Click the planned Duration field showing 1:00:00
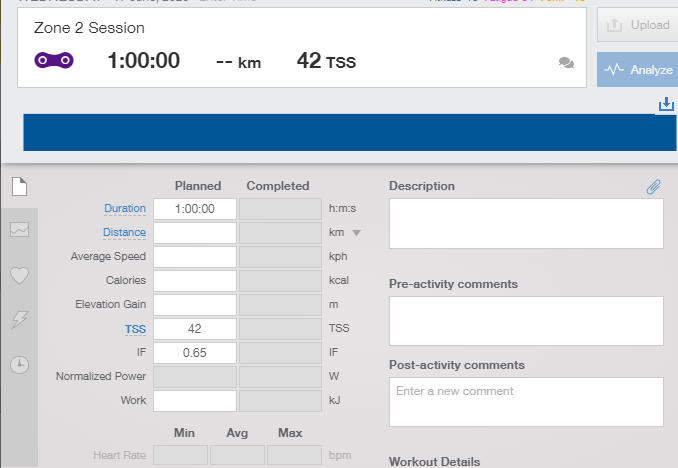 tap(195, 209)
